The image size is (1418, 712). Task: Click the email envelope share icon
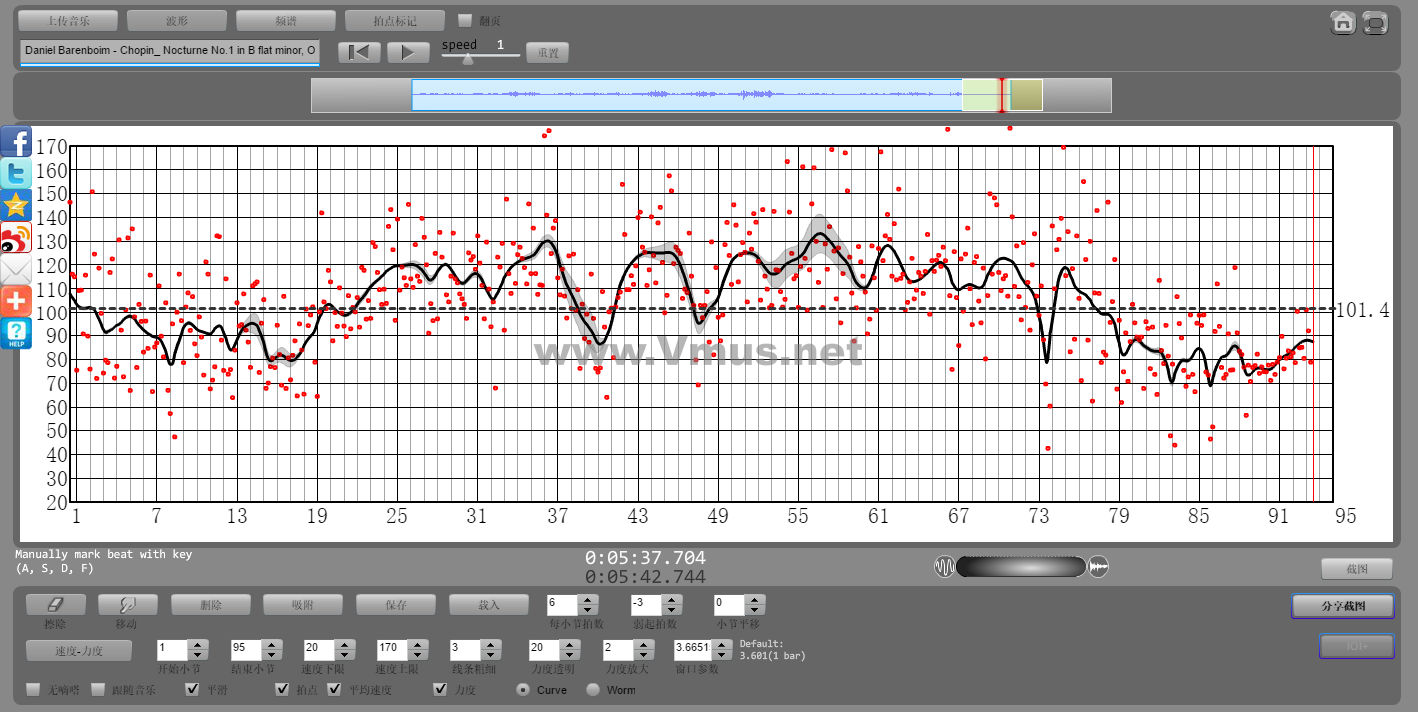[16, 270]
